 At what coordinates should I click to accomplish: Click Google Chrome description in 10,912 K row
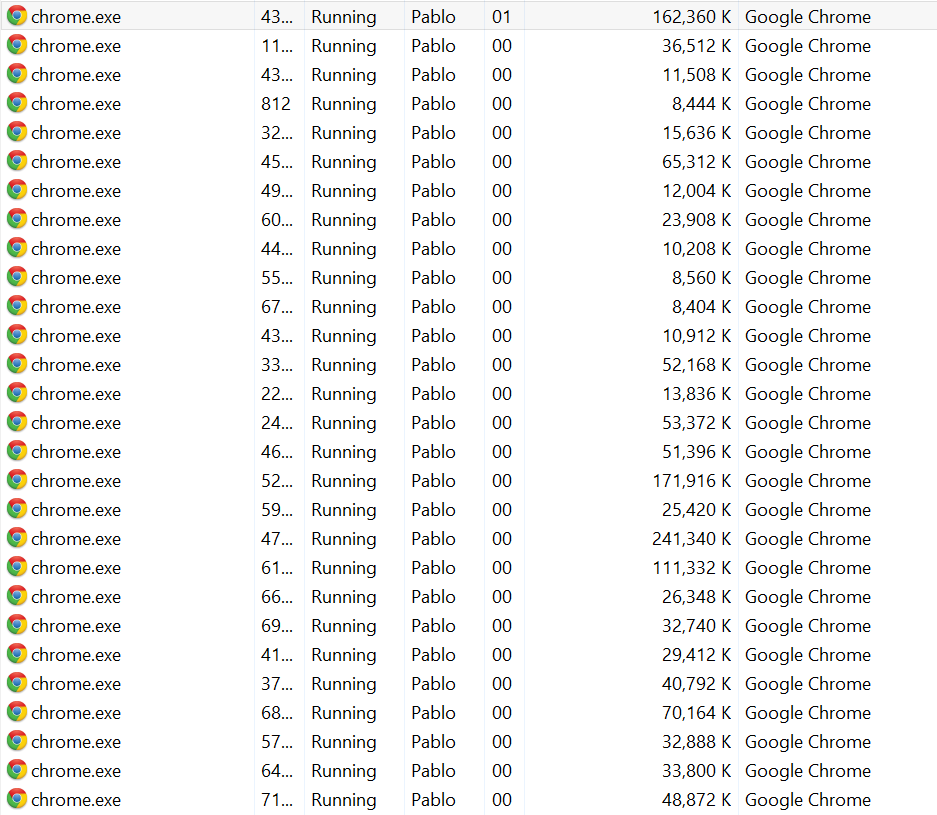pyautogui.click(x=808, y=336)
